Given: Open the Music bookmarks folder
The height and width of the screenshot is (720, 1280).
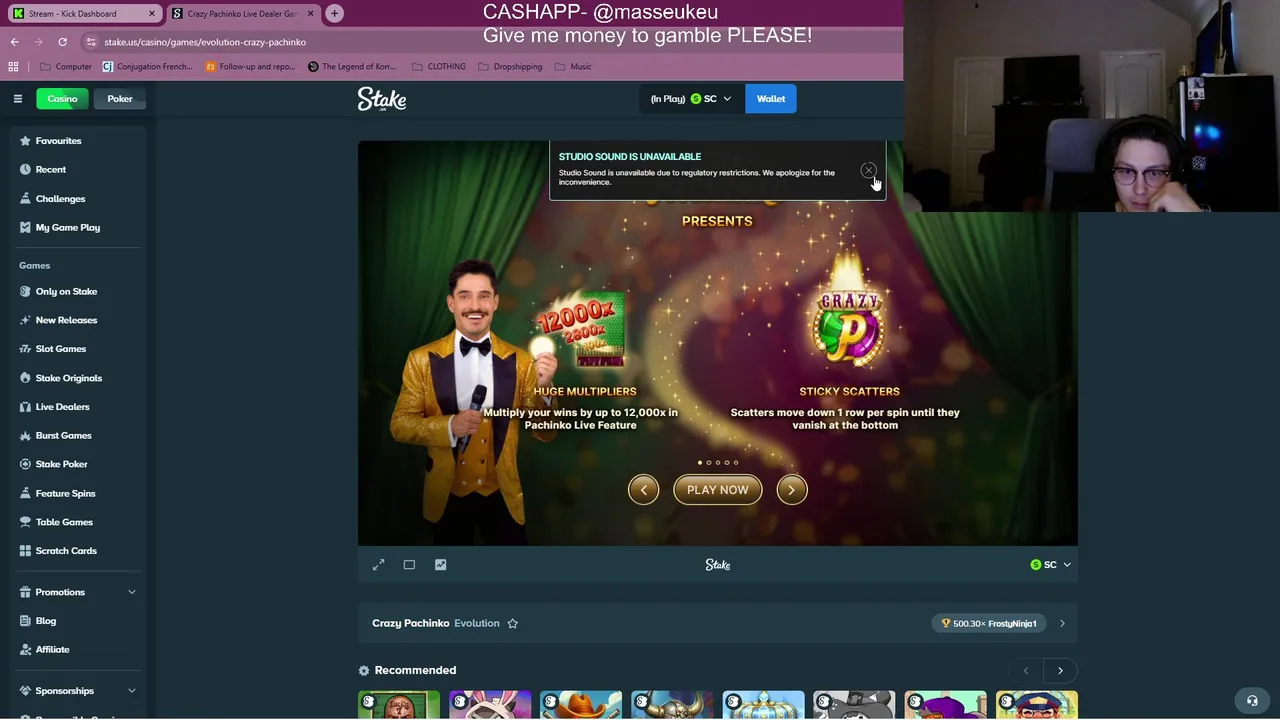Looking at the screenshot, I should point(573,67).
